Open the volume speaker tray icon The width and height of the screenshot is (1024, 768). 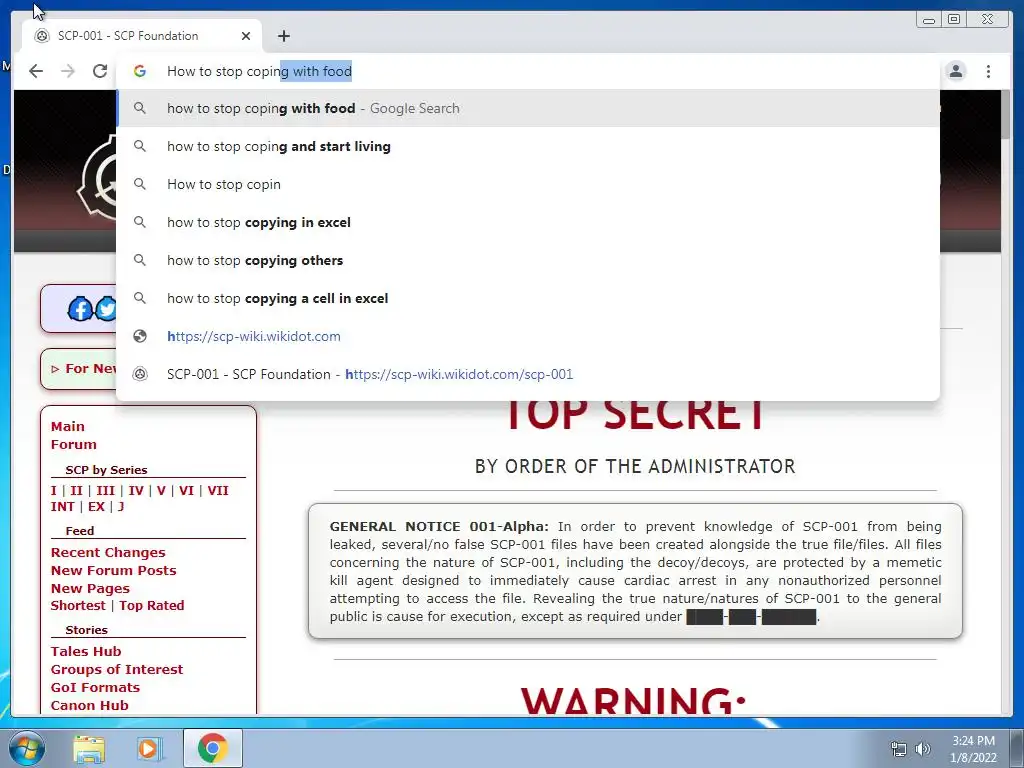[x=922, y=749]
